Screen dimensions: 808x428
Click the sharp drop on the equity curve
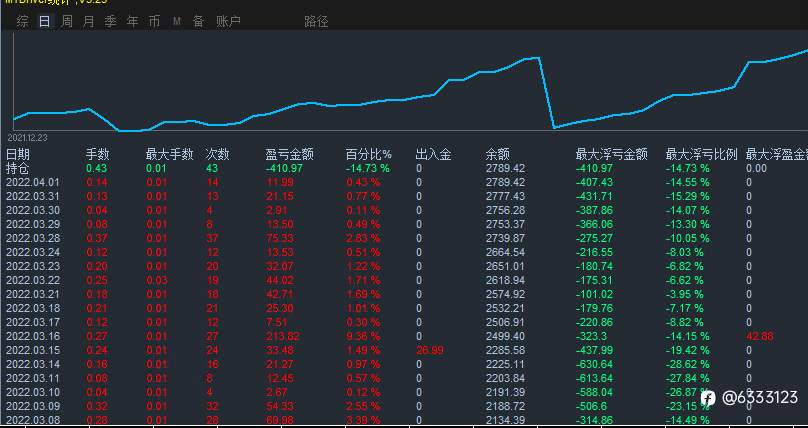click(546, 93)
